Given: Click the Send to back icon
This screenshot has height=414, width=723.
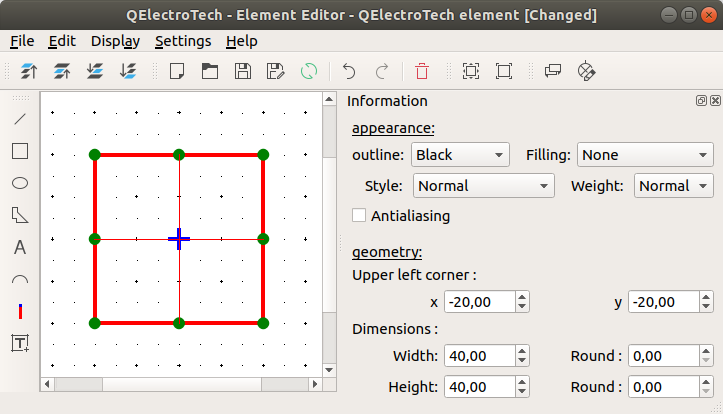Looking at the screenshot, I should point(128,71).
